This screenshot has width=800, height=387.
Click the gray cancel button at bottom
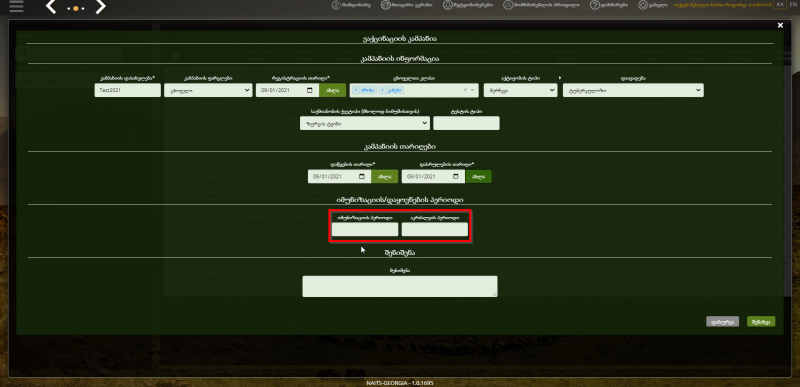point(722,322)
